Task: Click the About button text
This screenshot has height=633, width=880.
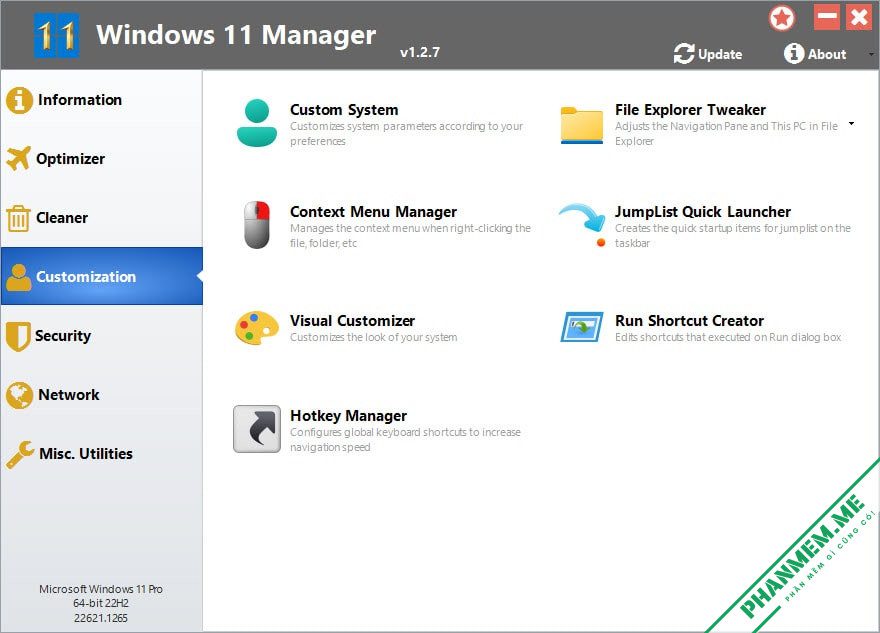Action: [x=827, y=54]
